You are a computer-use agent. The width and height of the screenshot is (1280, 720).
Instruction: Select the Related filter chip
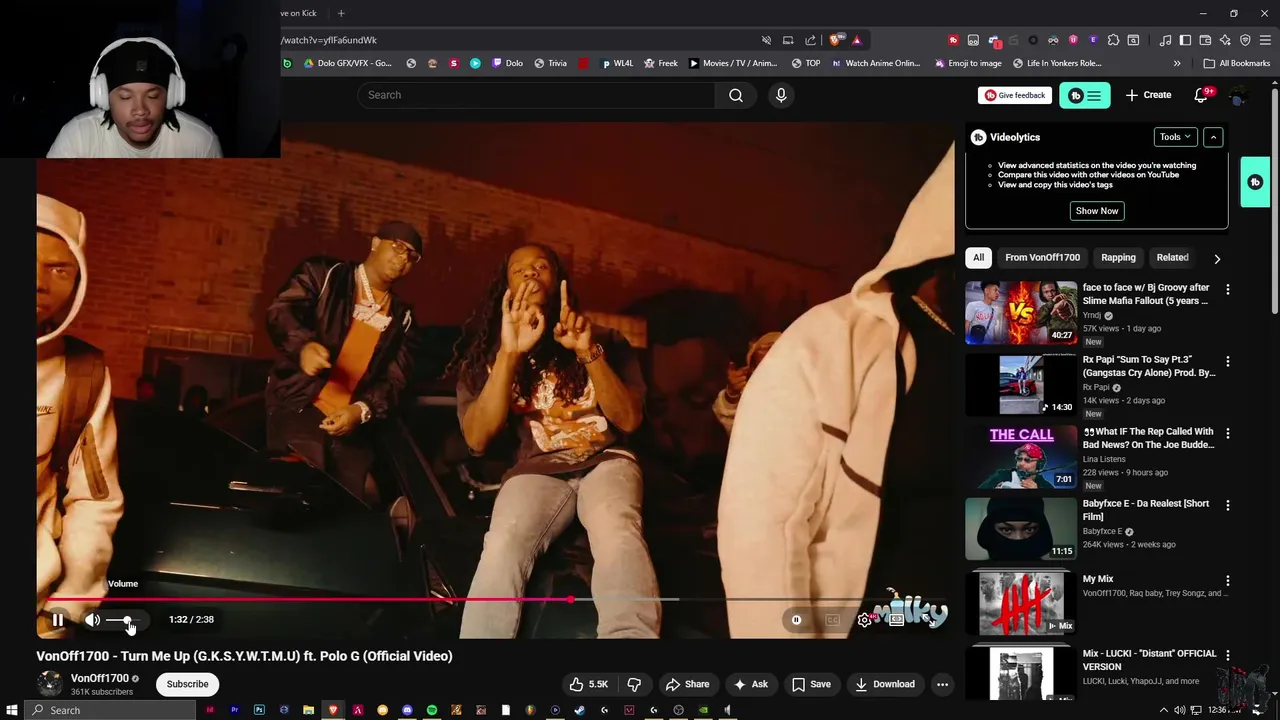click(x=1172, y=258)
